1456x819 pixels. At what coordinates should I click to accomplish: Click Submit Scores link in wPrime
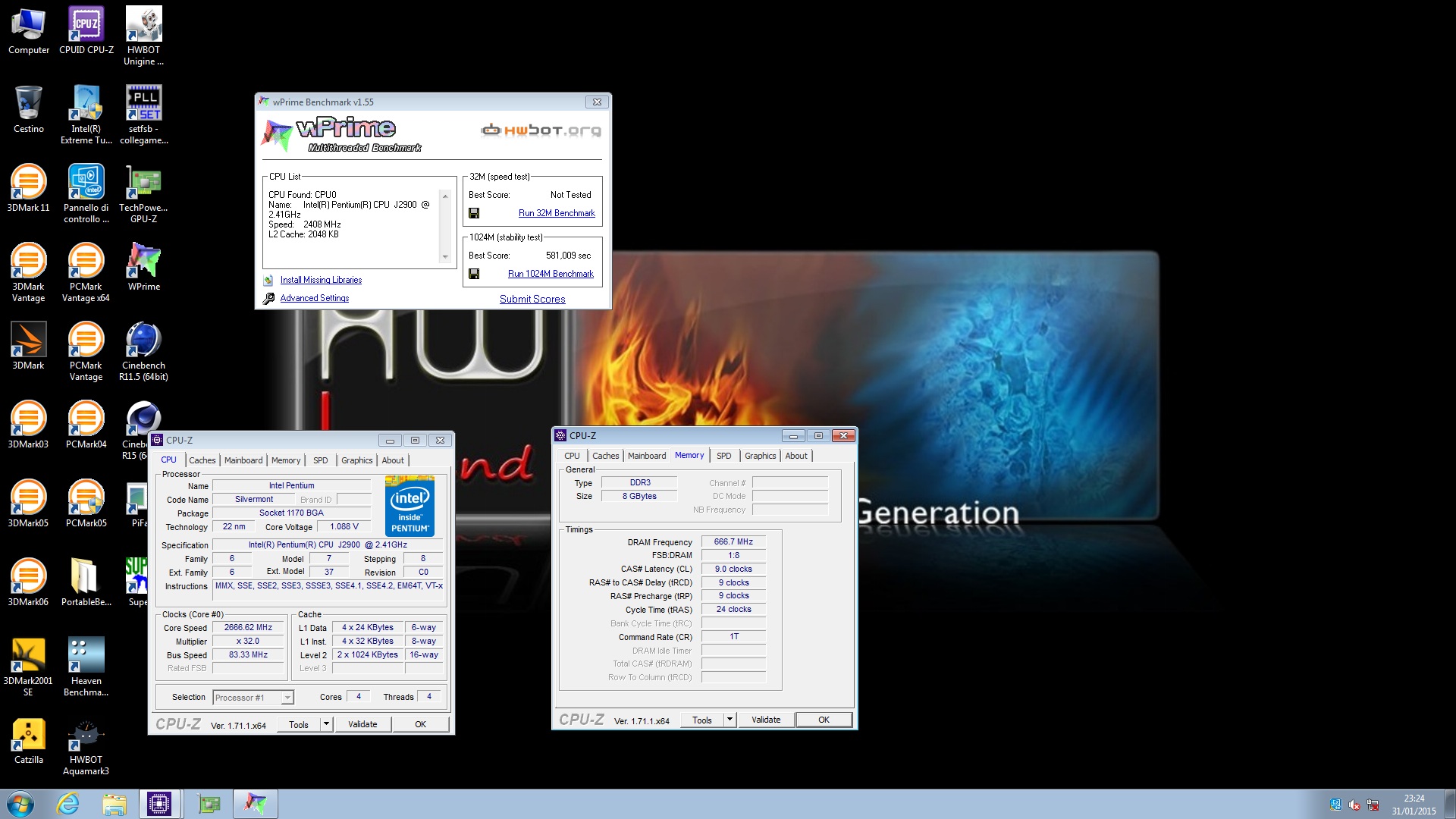[x=532, y=299]
